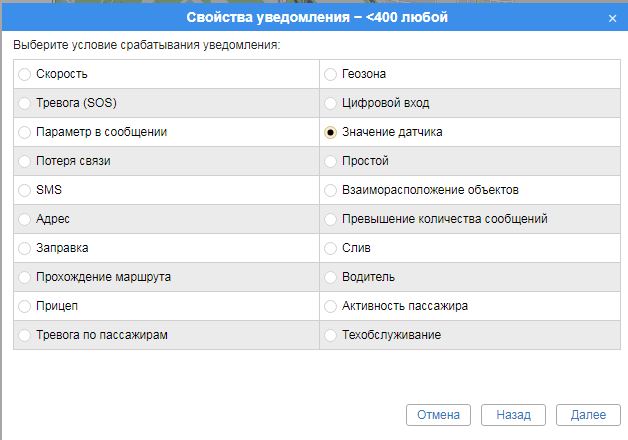Viewport: 628px width, 440px height.
Task: Pick the Заправка condition
Action: 25,248
